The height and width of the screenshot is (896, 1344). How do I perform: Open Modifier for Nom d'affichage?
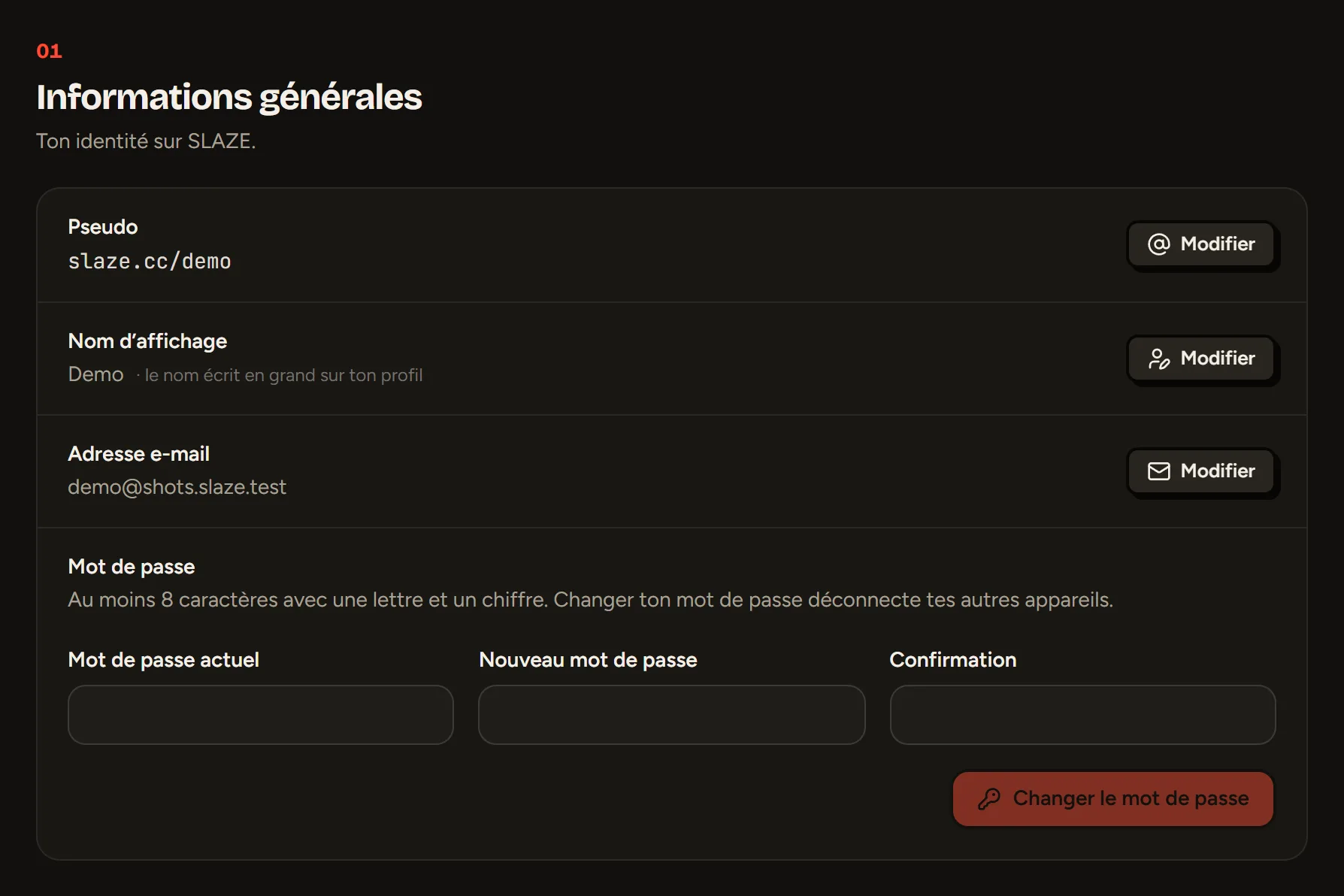click(x=1201, y=359)
